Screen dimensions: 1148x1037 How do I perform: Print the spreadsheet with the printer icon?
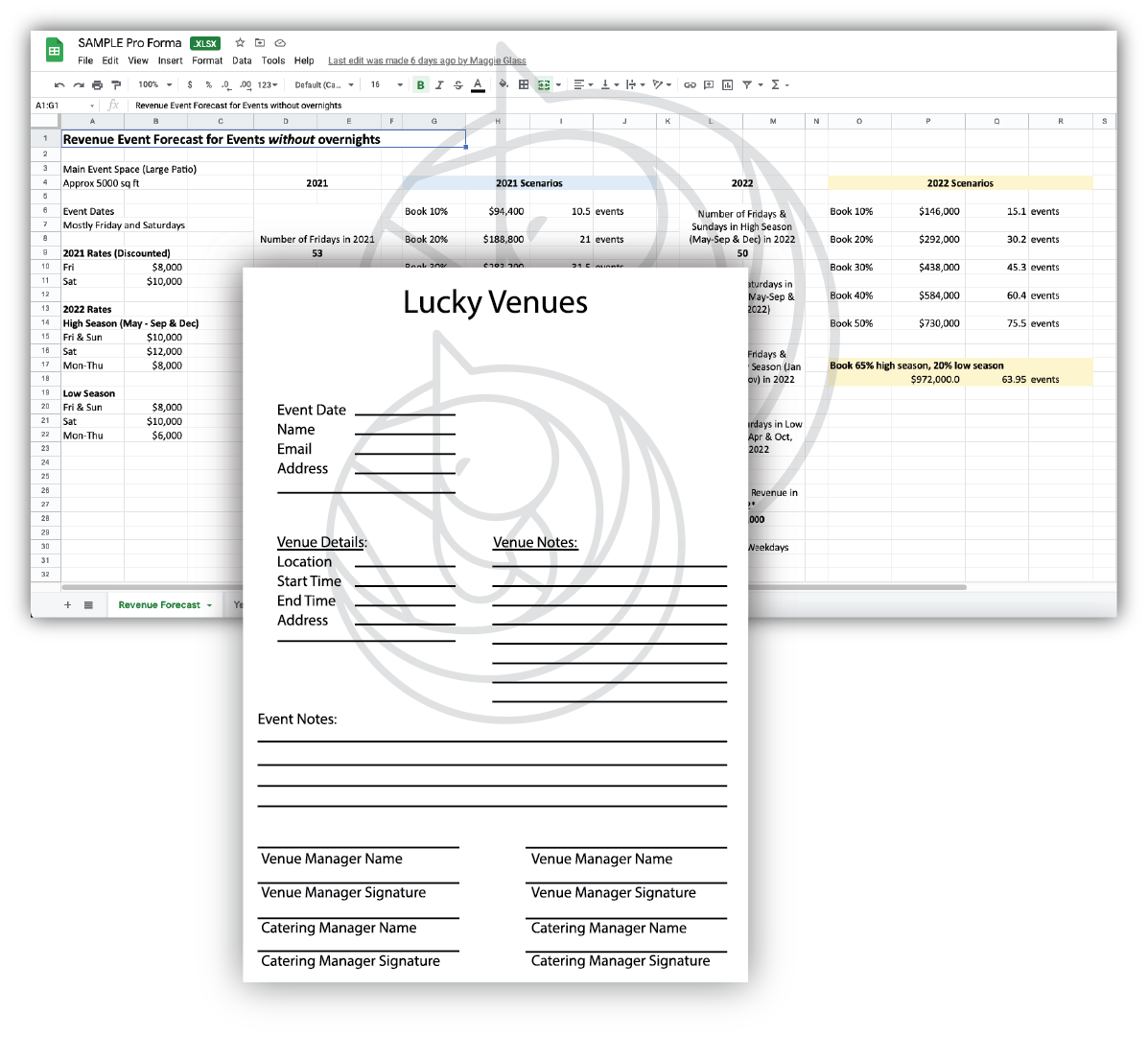(x=97, y=85)
